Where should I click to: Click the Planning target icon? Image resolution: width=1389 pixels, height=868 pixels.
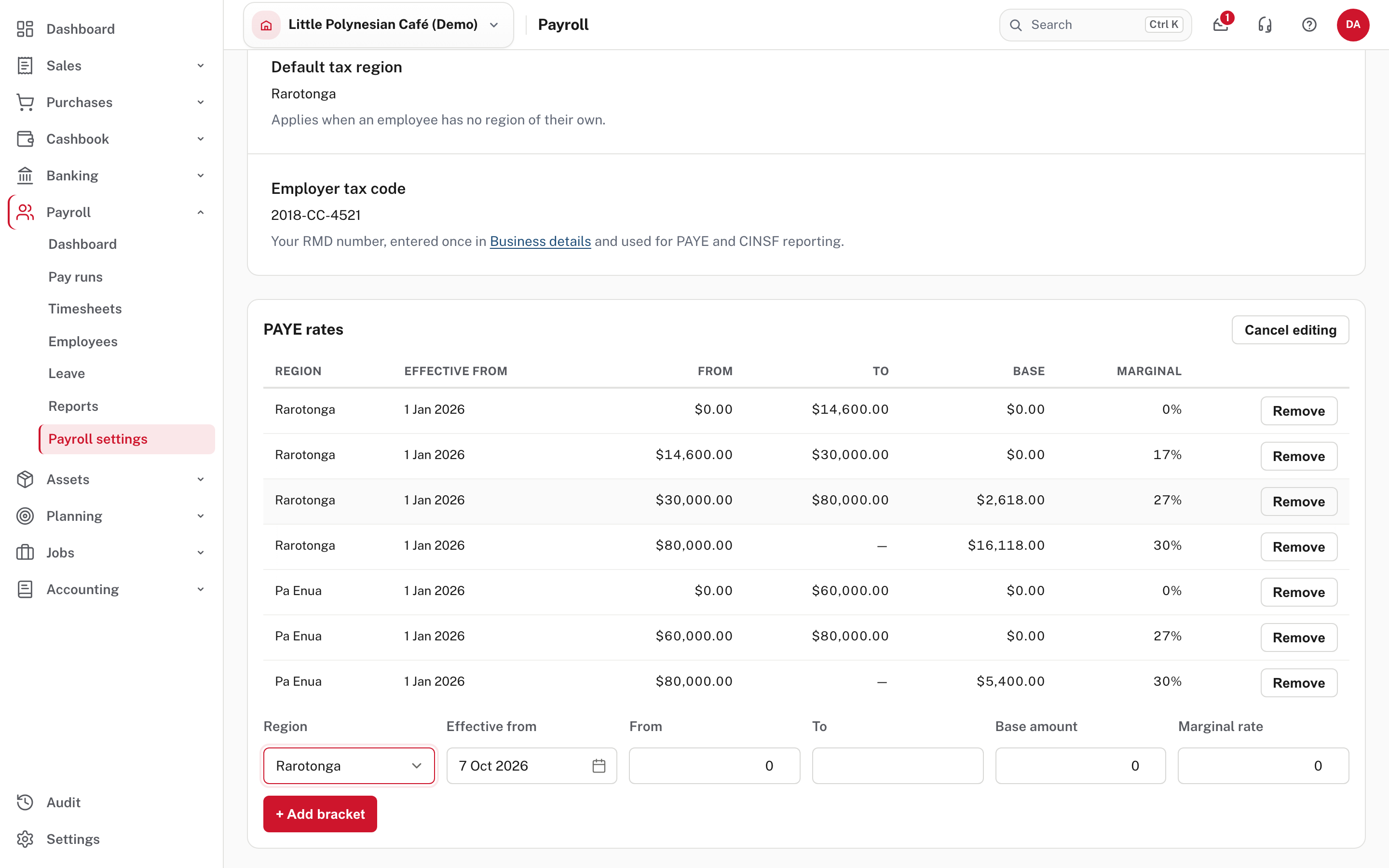coord(25,516)
